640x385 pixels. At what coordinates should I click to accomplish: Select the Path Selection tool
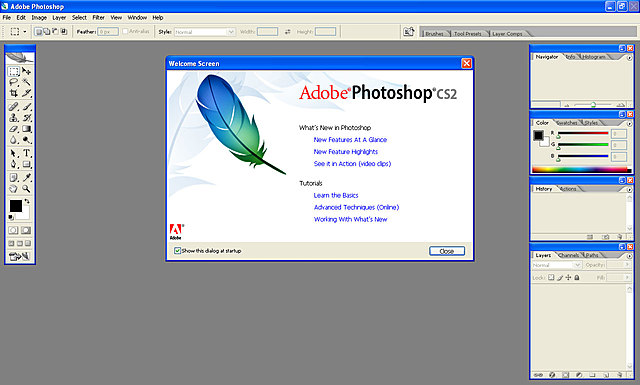coord(13,153)
